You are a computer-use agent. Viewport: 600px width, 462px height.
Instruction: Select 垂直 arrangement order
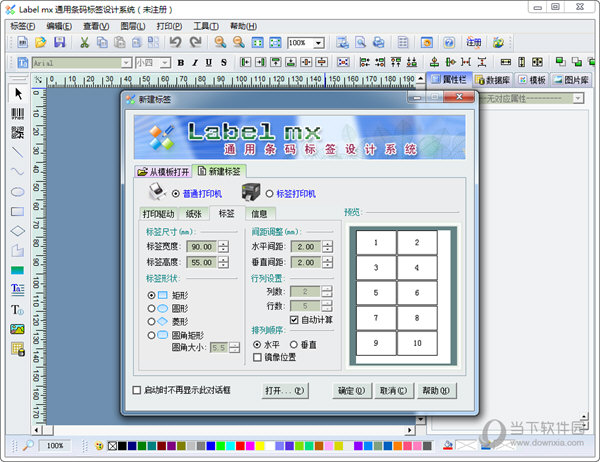click(293, 344)
